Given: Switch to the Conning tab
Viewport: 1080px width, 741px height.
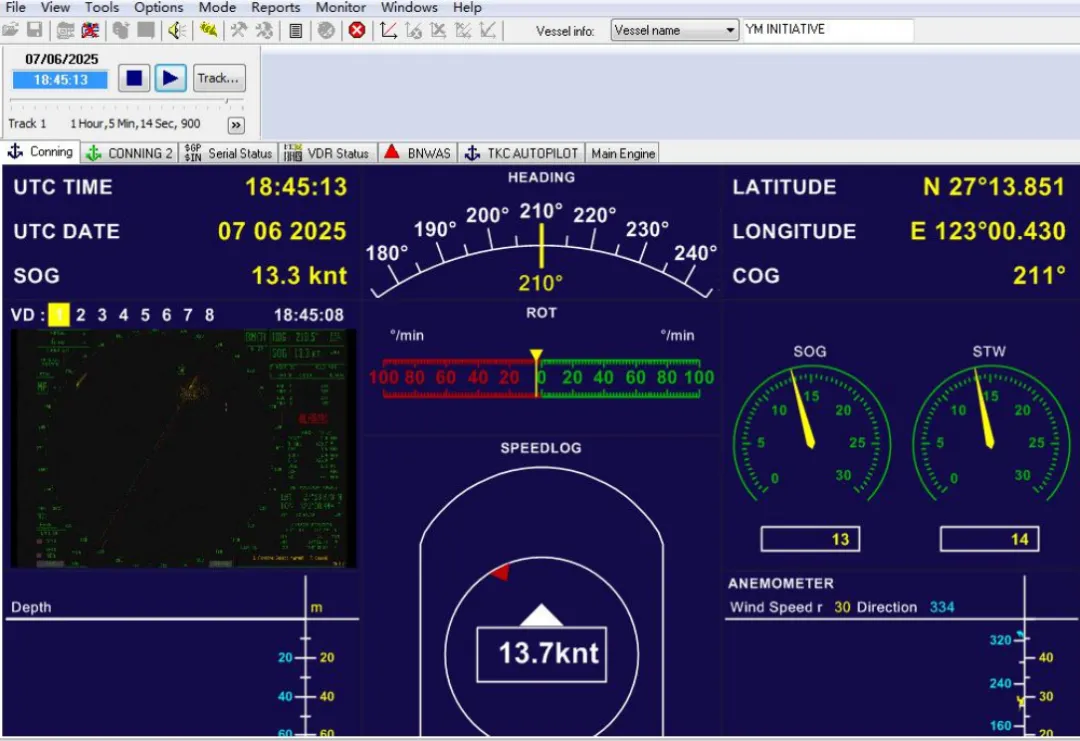Looking at the screenshot, I should (41, 152).
